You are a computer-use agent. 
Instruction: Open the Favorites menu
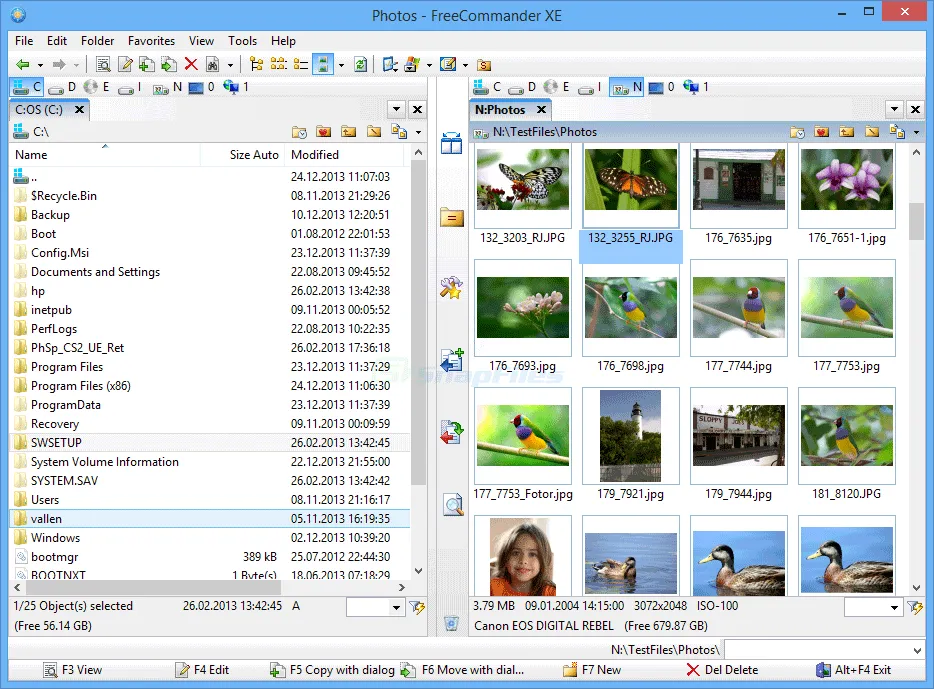[151, 40]
